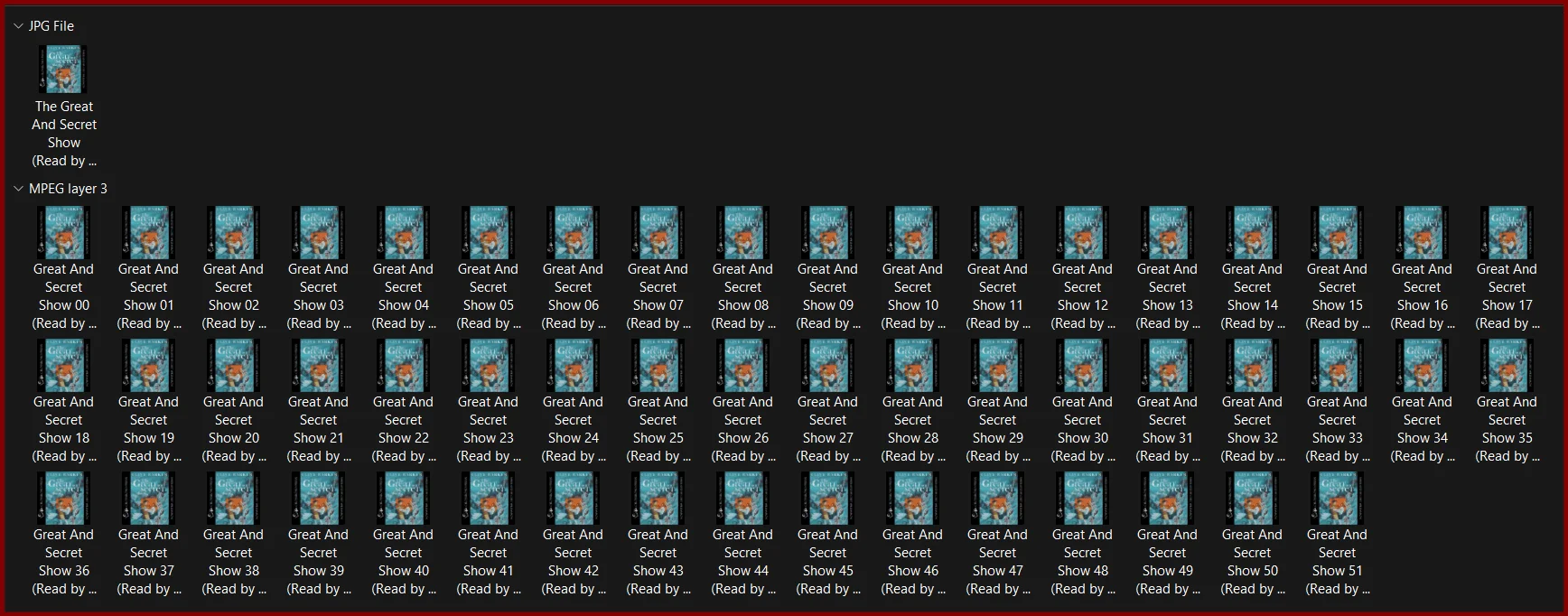Select Great And Secret Show 48 file icon
1568x616 pixels.
click(x=1083, y=498)
